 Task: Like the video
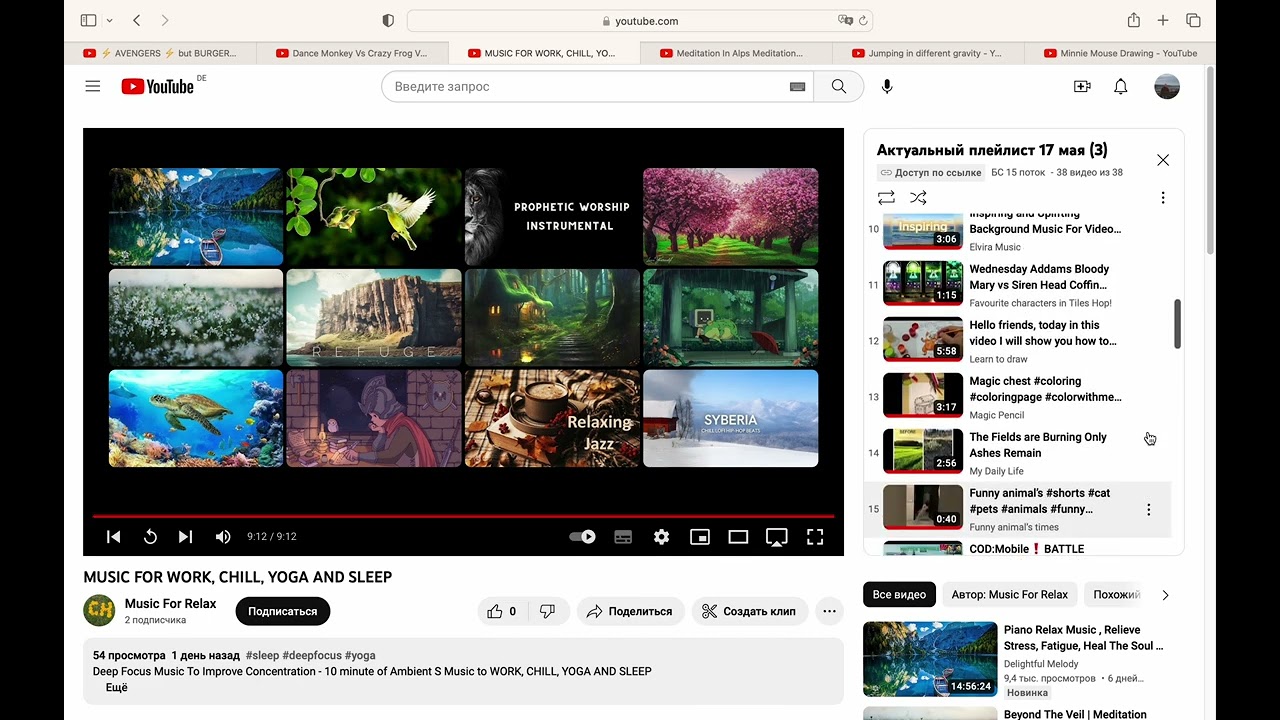(x=502, y=611)
